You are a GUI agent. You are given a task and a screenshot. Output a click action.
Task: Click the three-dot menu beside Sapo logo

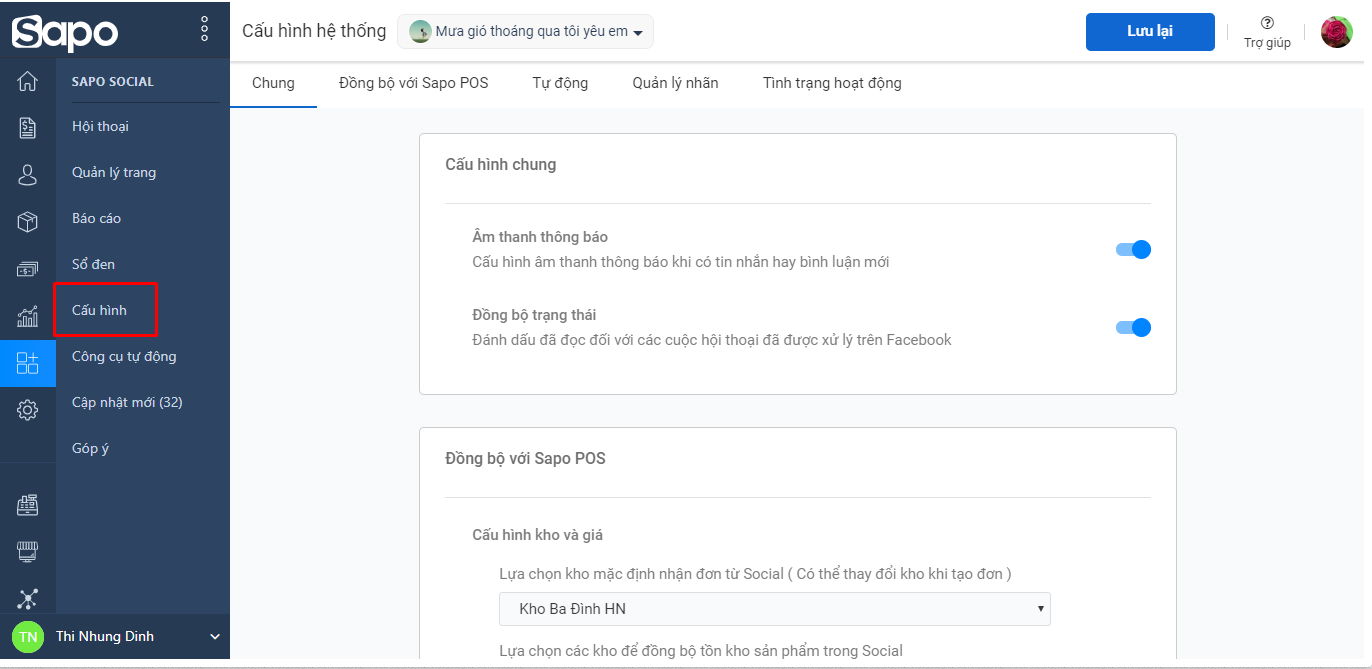point(205,29)
